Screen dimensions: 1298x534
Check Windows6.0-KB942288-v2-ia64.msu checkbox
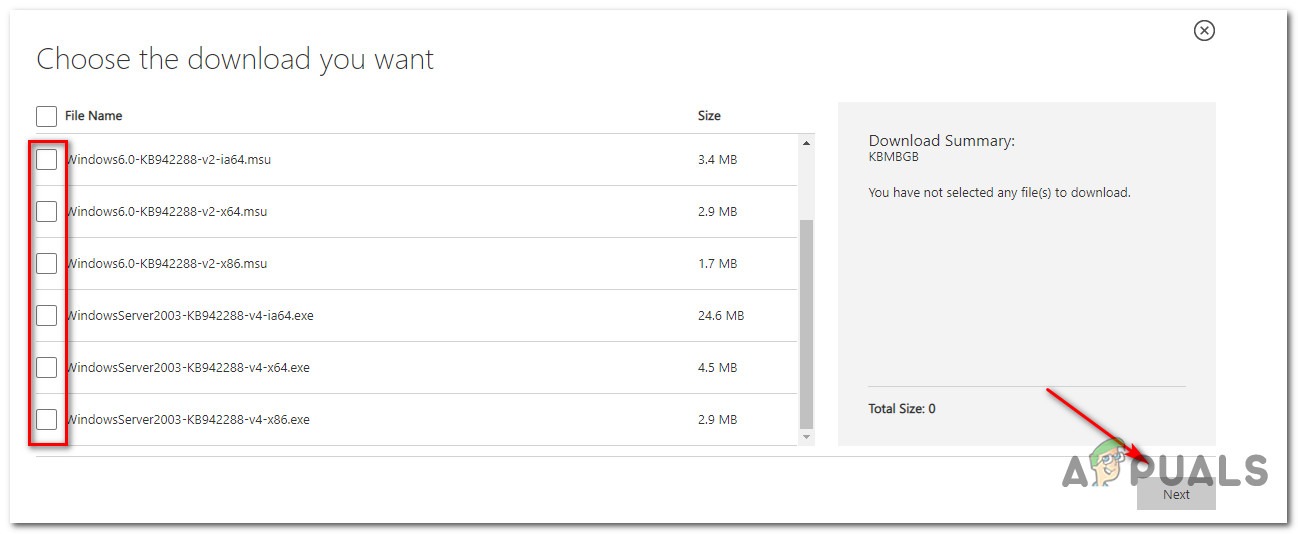(x=46, y=159)
